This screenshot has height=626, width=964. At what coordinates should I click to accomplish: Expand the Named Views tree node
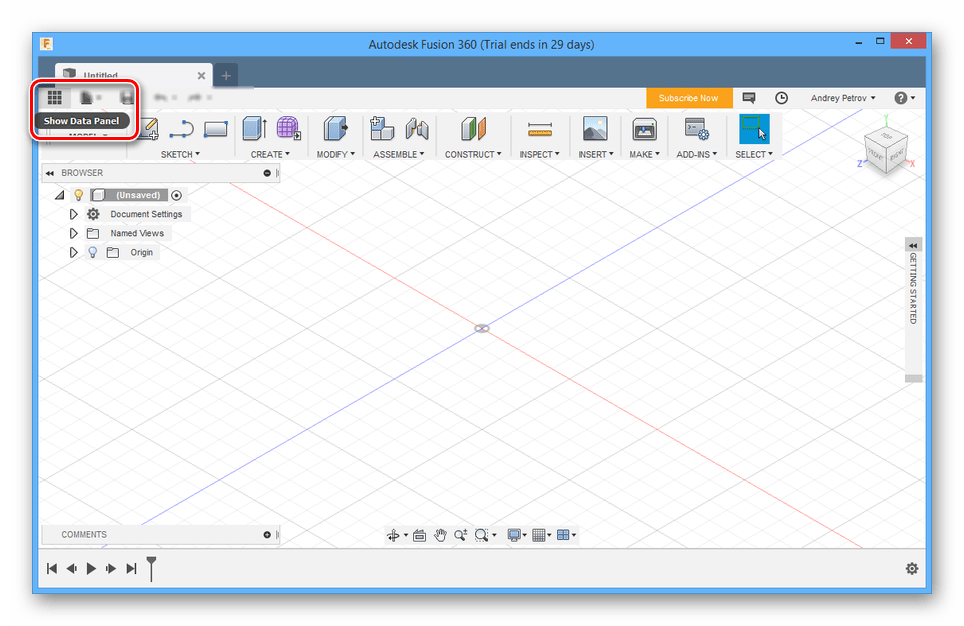(x=73, y=233)
